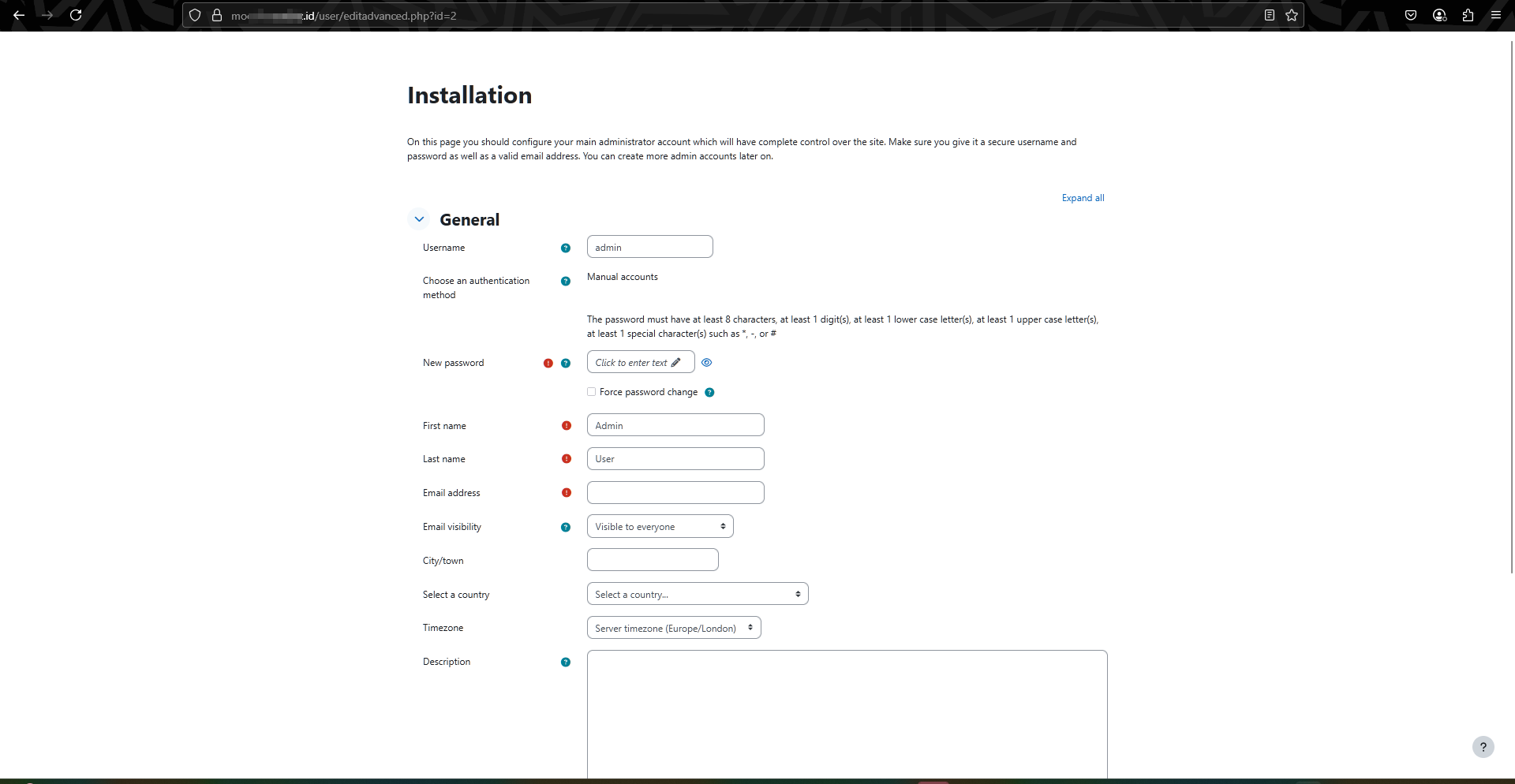
Task: Check the Force password change checkbox
Action: point(591,392)
